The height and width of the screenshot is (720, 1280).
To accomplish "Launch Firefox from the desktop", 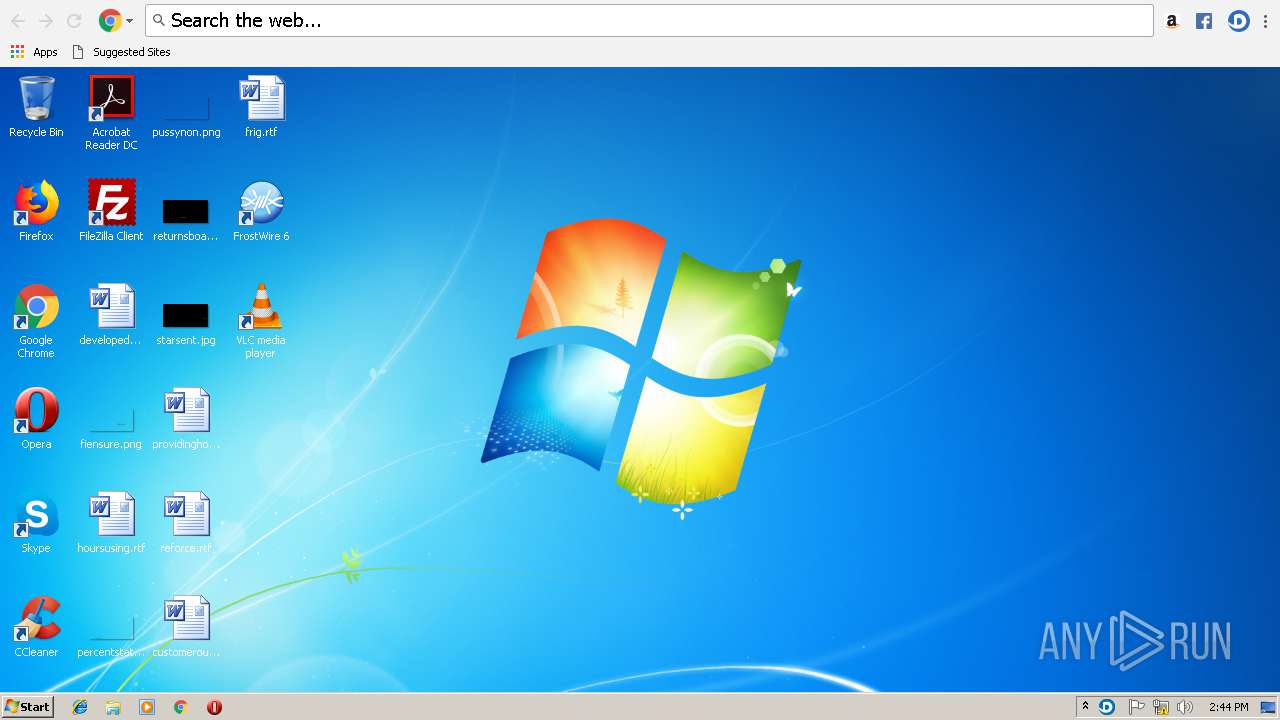I will [x=36, y=210].
